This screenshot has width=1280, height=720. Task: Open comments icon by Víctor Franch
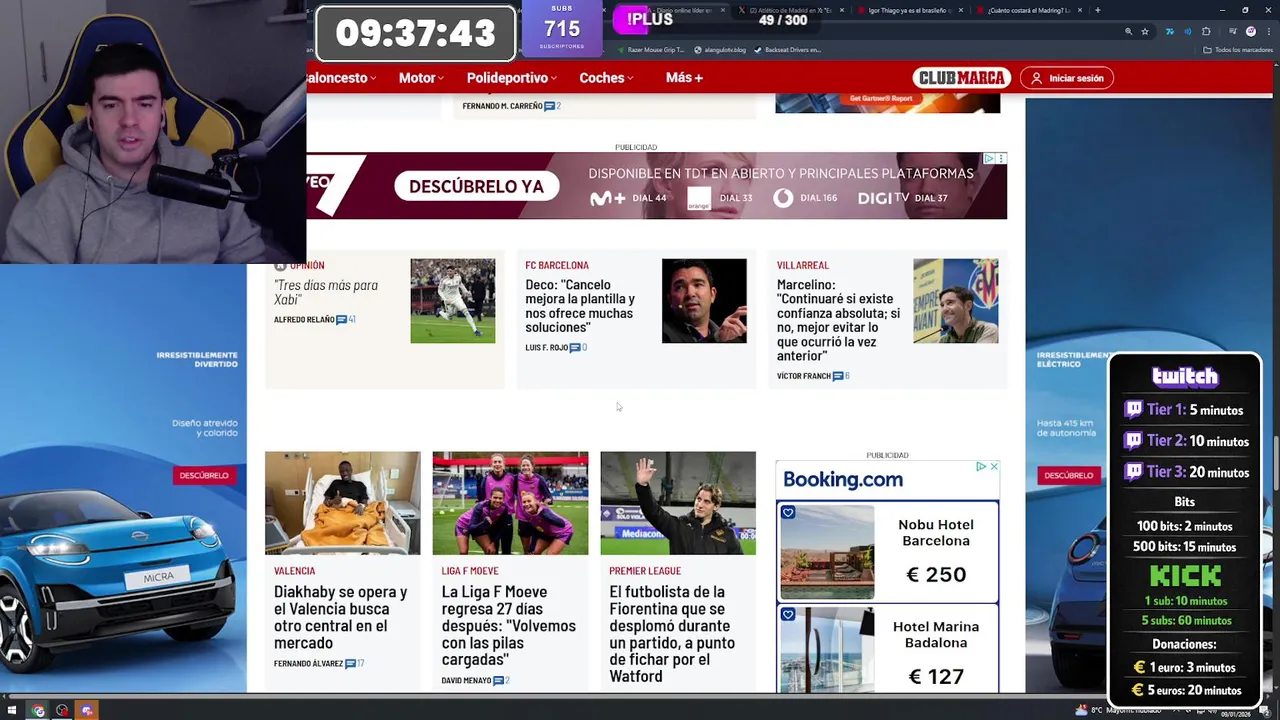tap(840, 376)
